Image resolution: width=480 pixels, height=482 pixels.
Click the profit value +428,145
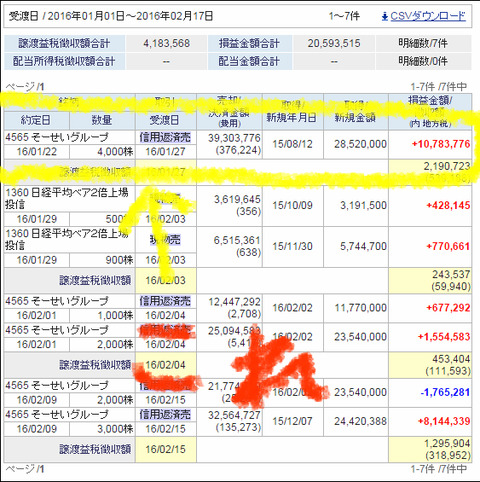pyautogui.click(x=448, y=205)
